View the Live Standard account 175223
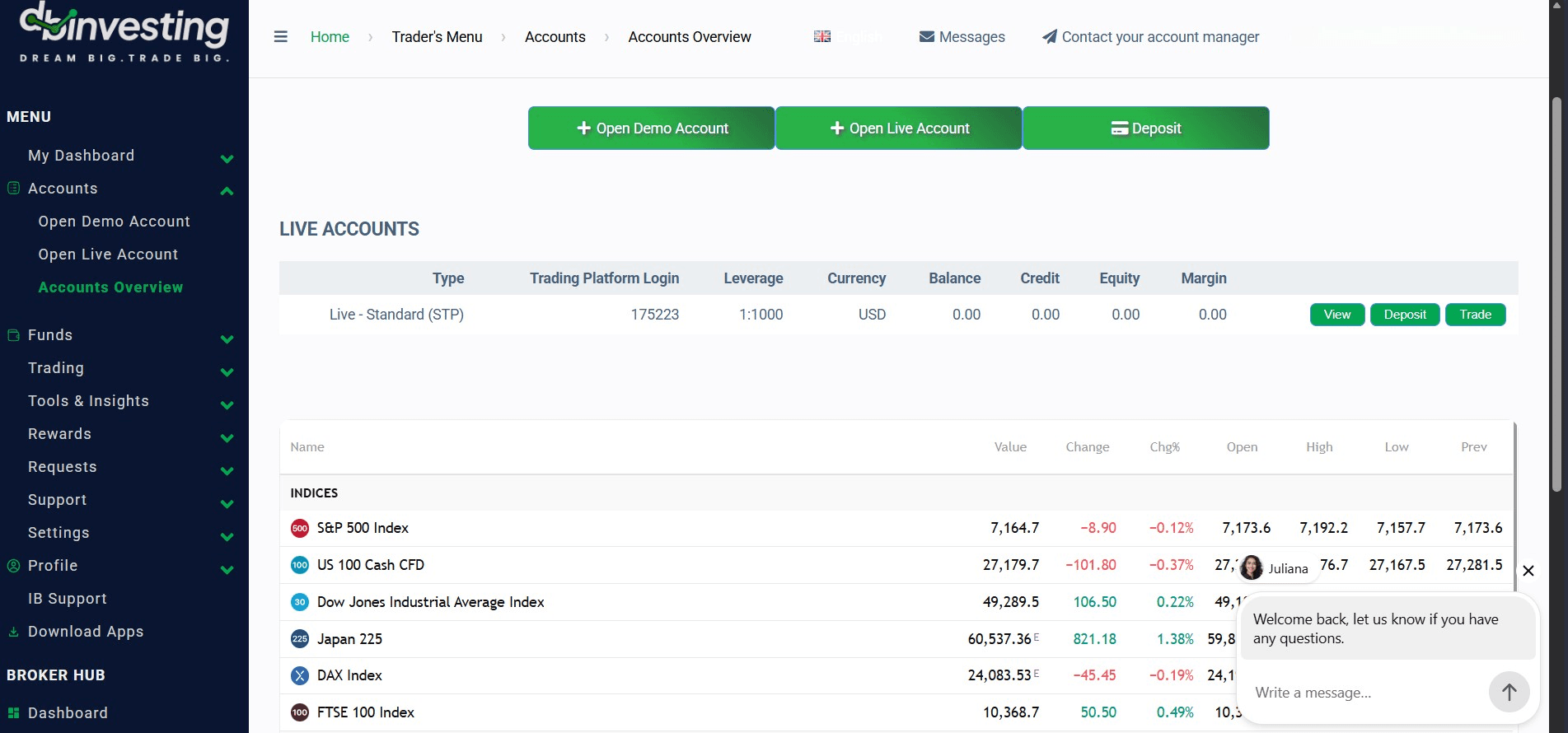This screenshot has height=733, width=1568. point(1337,315)
